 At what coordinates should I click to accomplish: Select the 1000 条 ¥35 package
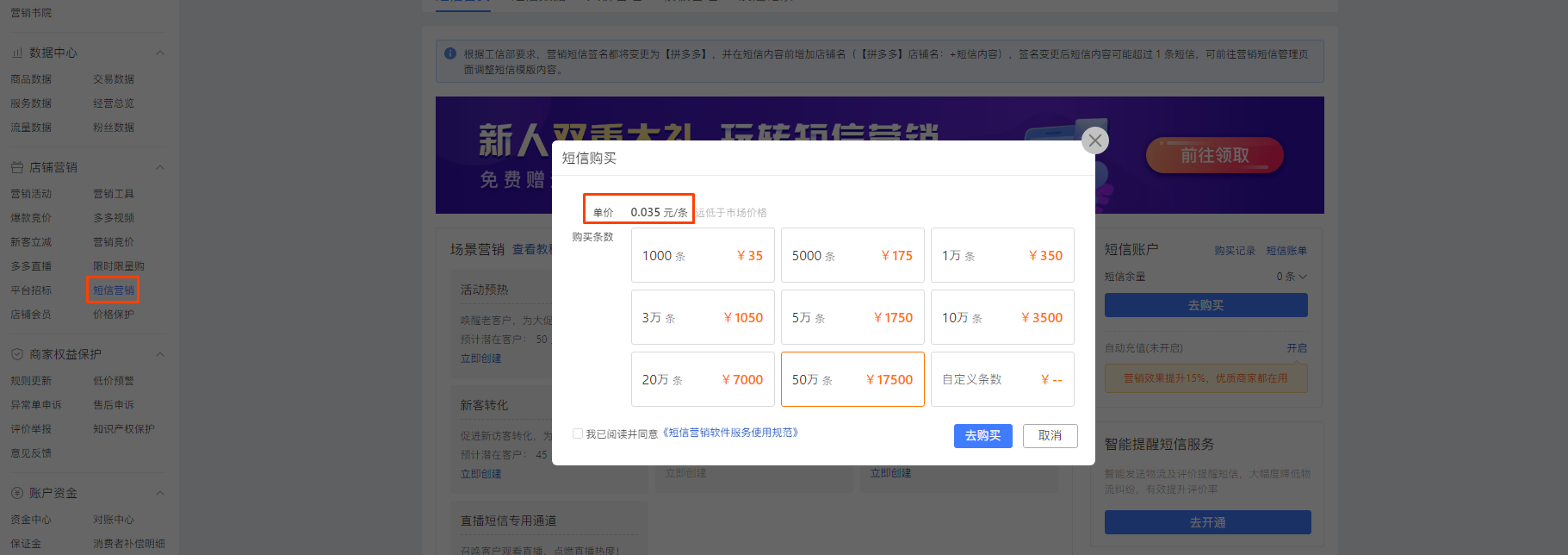coord(703,255)
